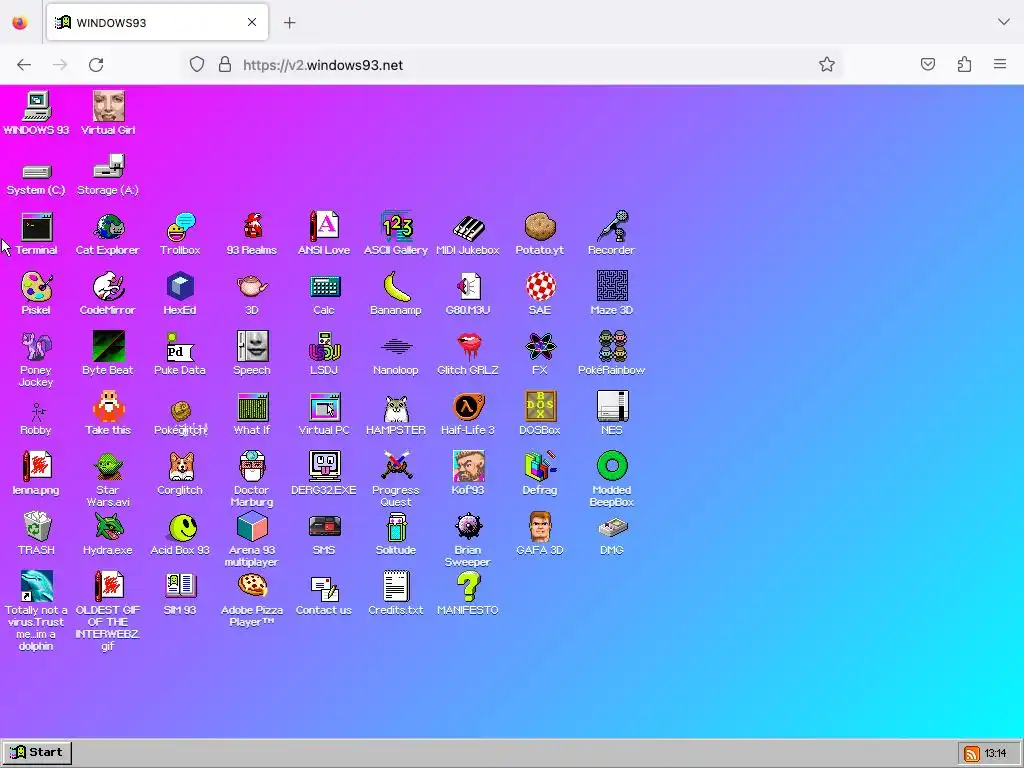
Task: Open the Maze 3D icon
Action: (x=612, y=287)
